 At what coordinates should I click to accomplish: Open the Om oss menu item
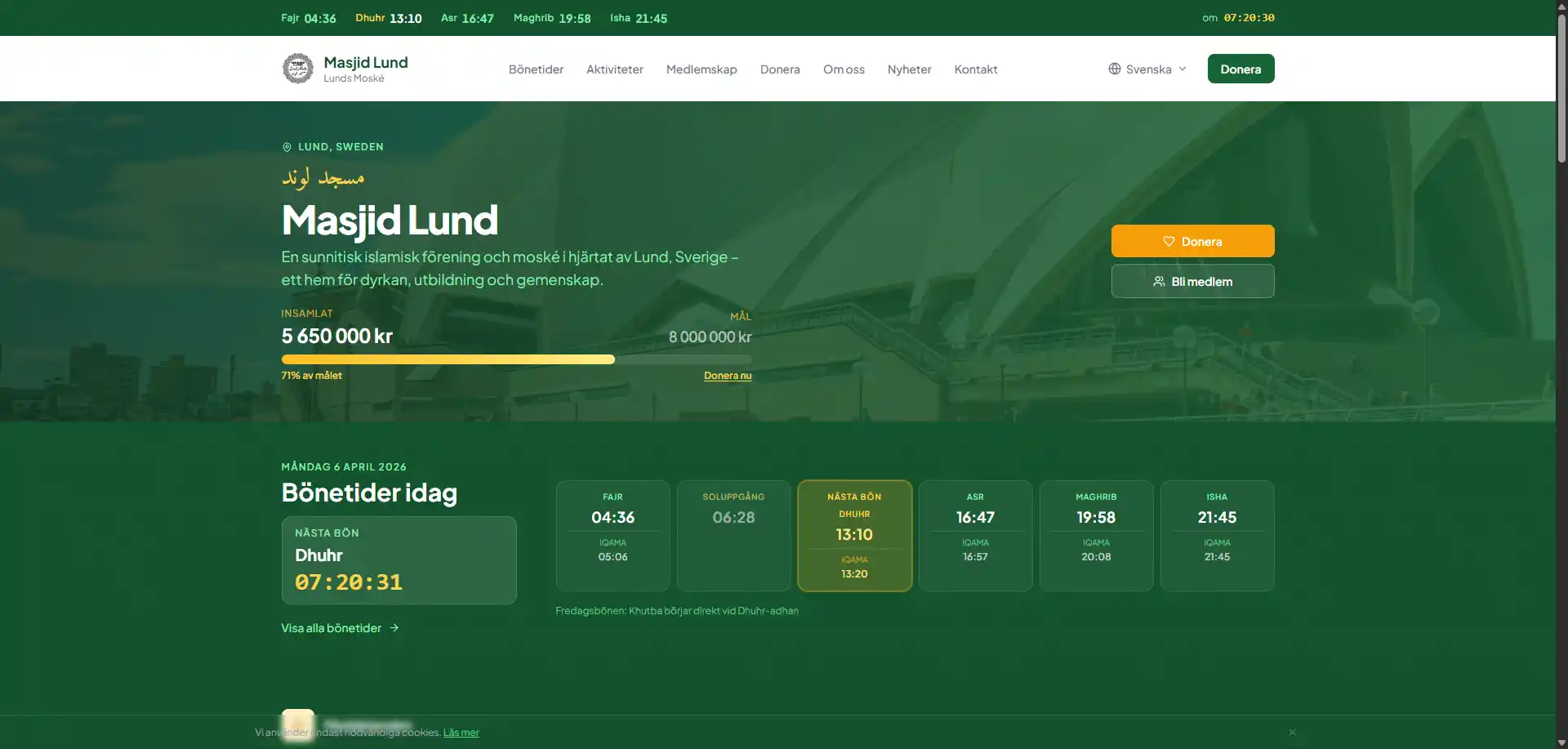844,69
